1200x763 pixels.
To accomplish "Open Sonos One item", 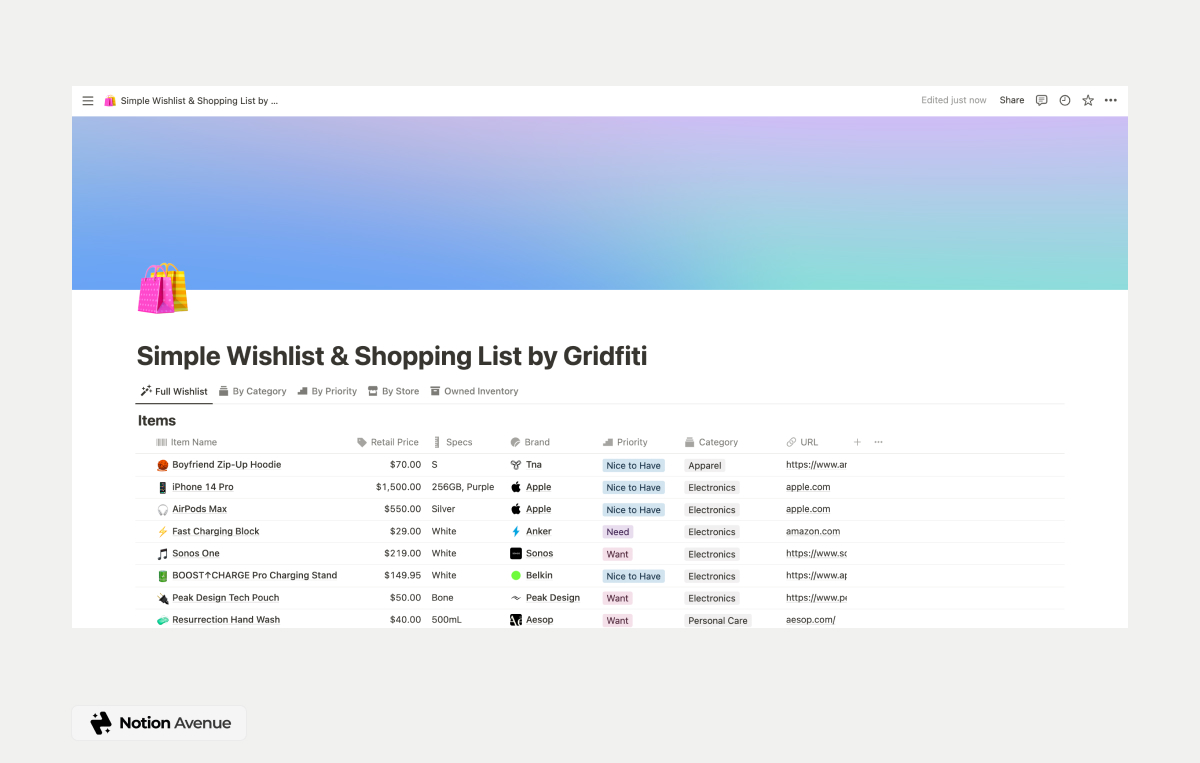I will [196, 553].
